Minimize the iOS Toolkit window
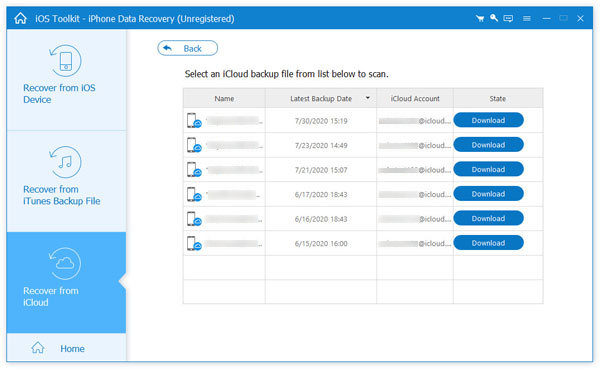Viewport: 600px width, 369px height. point(546,18)
